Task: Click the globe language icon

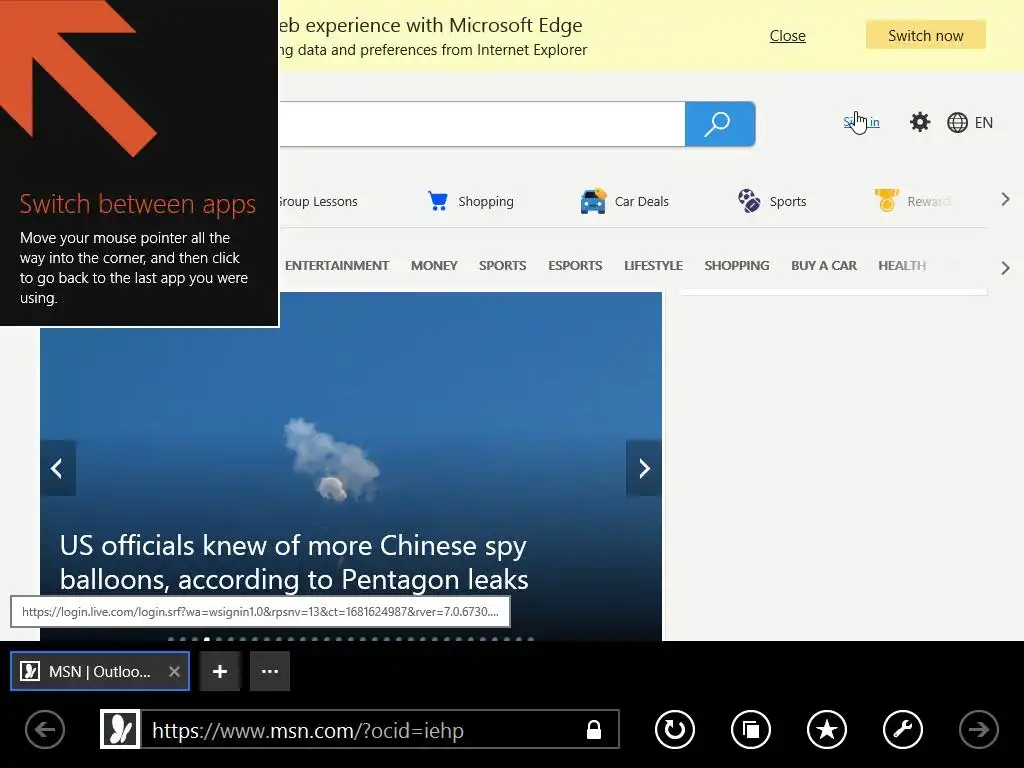Action: 957,123
